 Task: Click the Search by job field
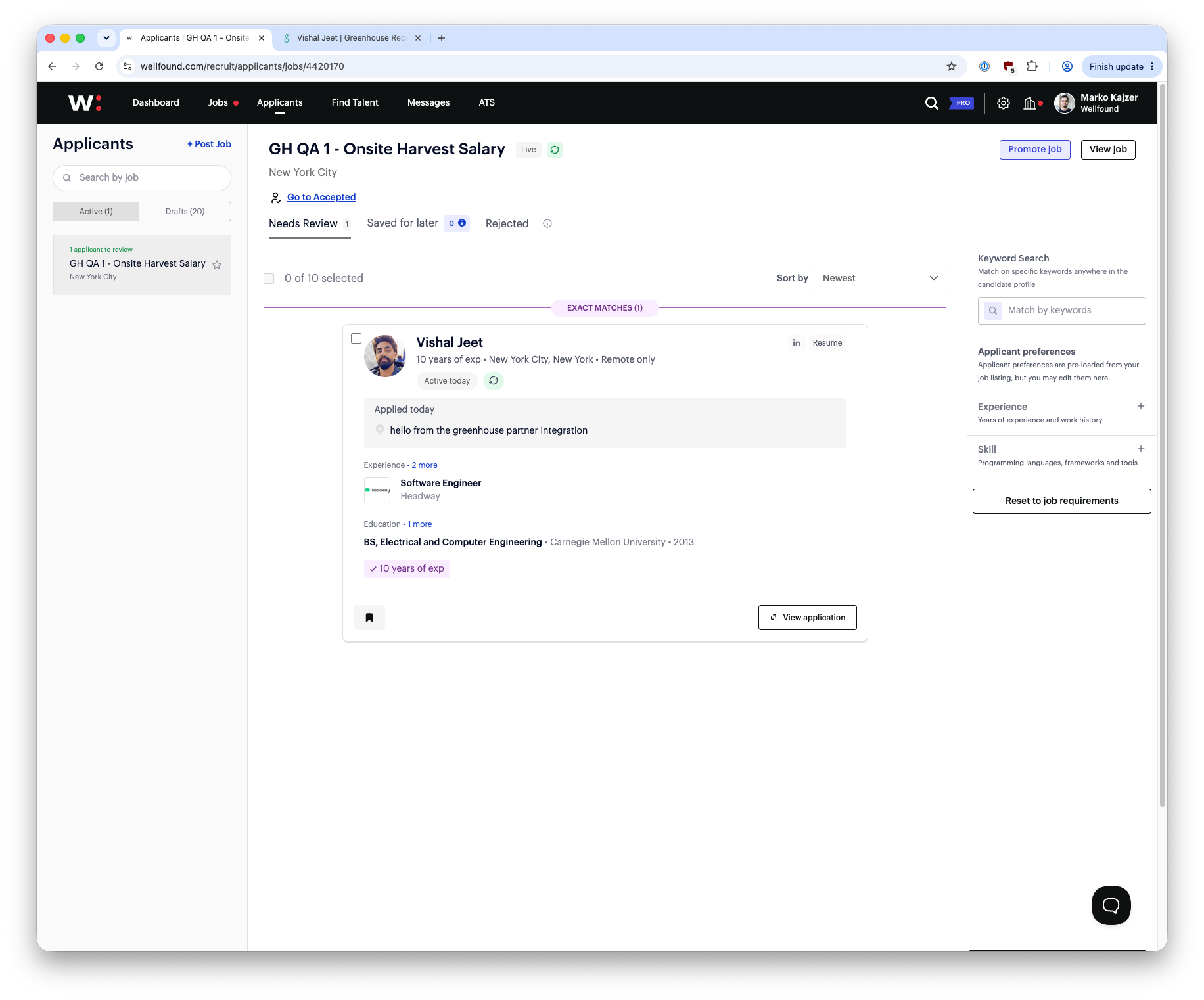coord(142,178)
